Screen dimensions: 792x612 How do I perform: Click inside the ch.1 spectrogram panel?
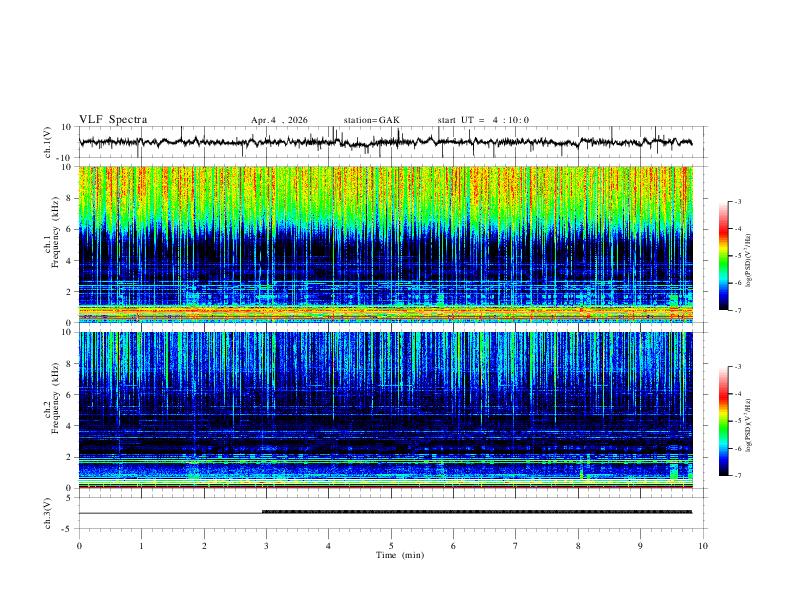coord(385,244)
